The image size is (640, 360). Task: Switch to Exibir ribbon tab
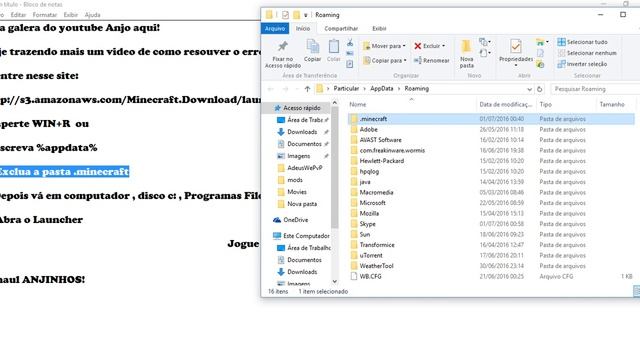(379, 29)
